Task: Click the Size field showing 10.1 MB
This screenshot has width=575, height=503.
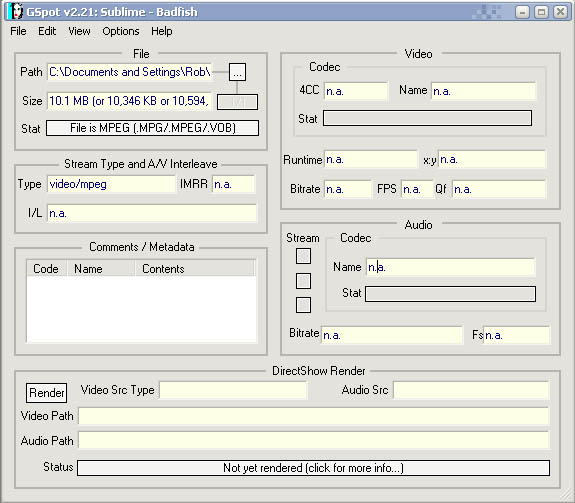Action: 129,101
